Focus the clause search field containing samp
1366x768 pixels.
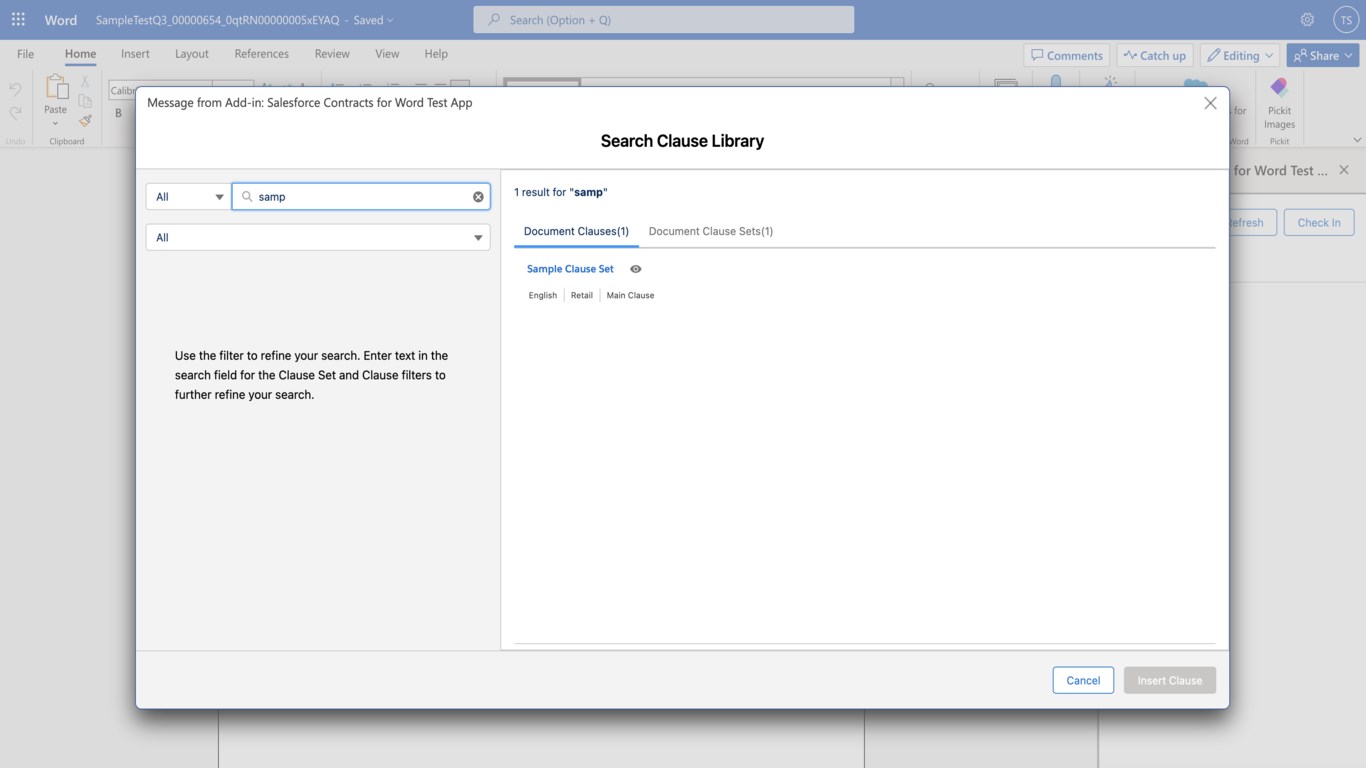point(361,197)
